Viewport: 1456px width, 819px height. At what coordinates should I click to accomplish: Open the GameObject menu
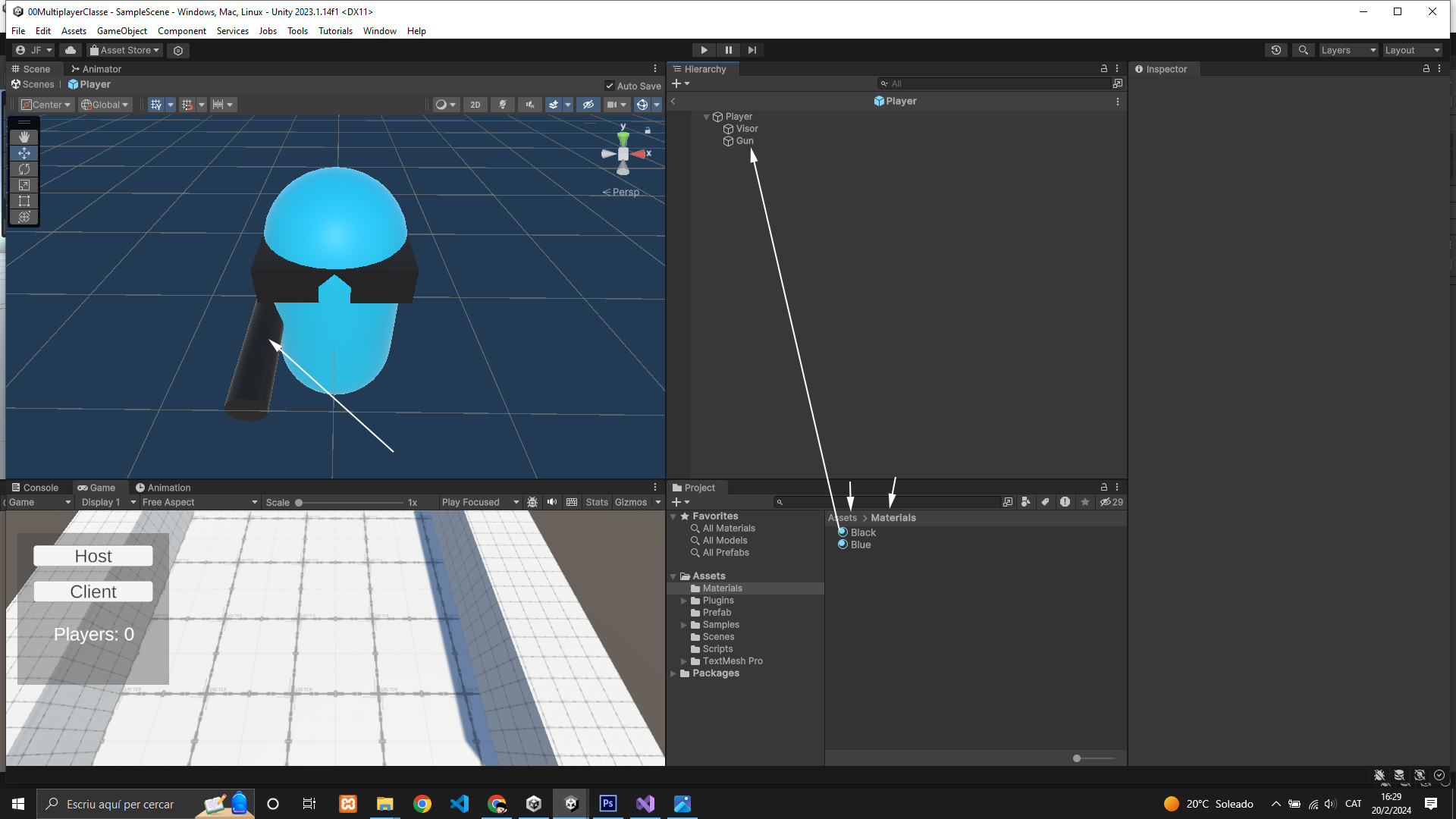[121, 31]
